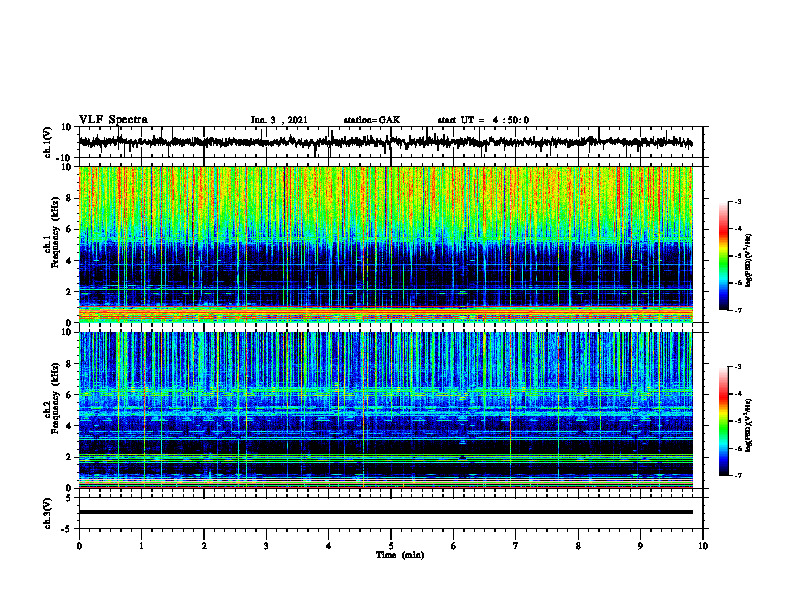Click time axis tick label "0"
The width and height of the screenshot is (792, 612).
[x=79, y=546]
